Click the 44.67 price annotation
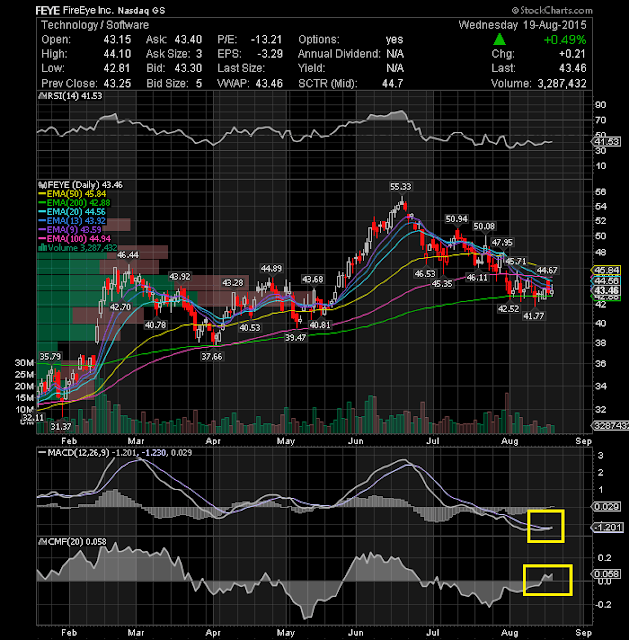 pos(547,270)
